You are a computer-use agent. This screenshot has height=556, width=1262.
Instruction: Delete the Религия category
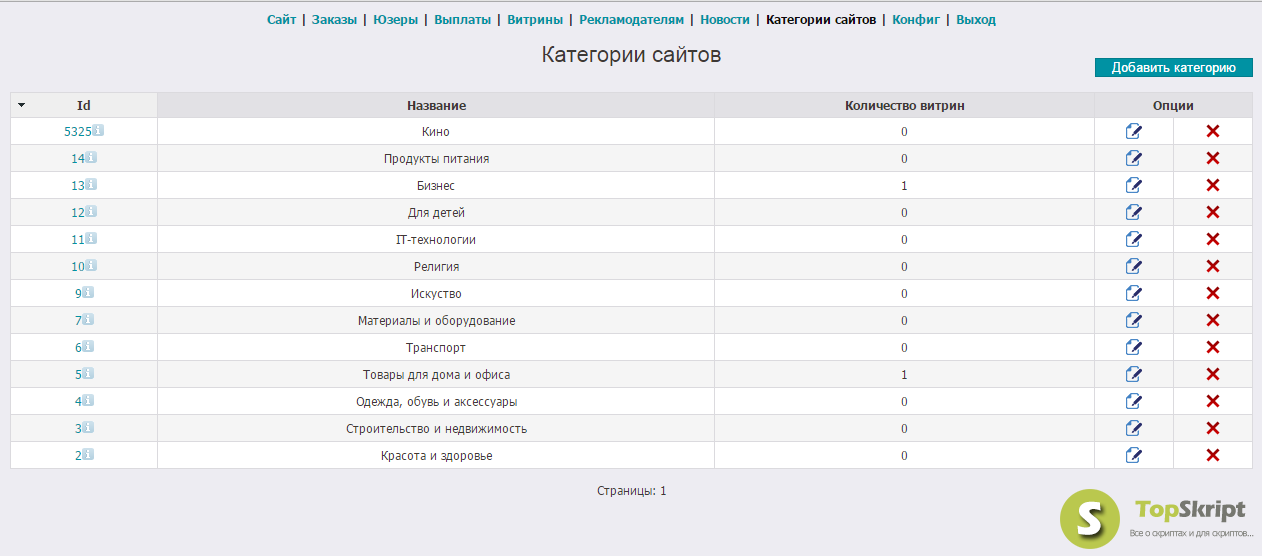tap(1213, 266)
